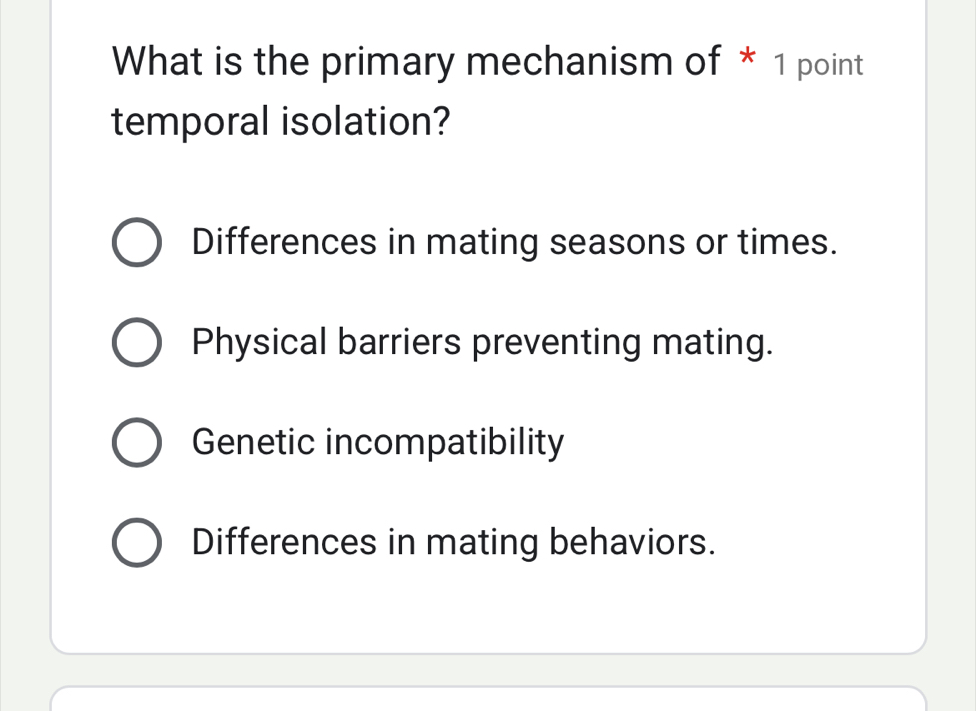Screen dimensions: 976x711
Task: Choose the mating behaviors answer option
Action: click(452, 541)
